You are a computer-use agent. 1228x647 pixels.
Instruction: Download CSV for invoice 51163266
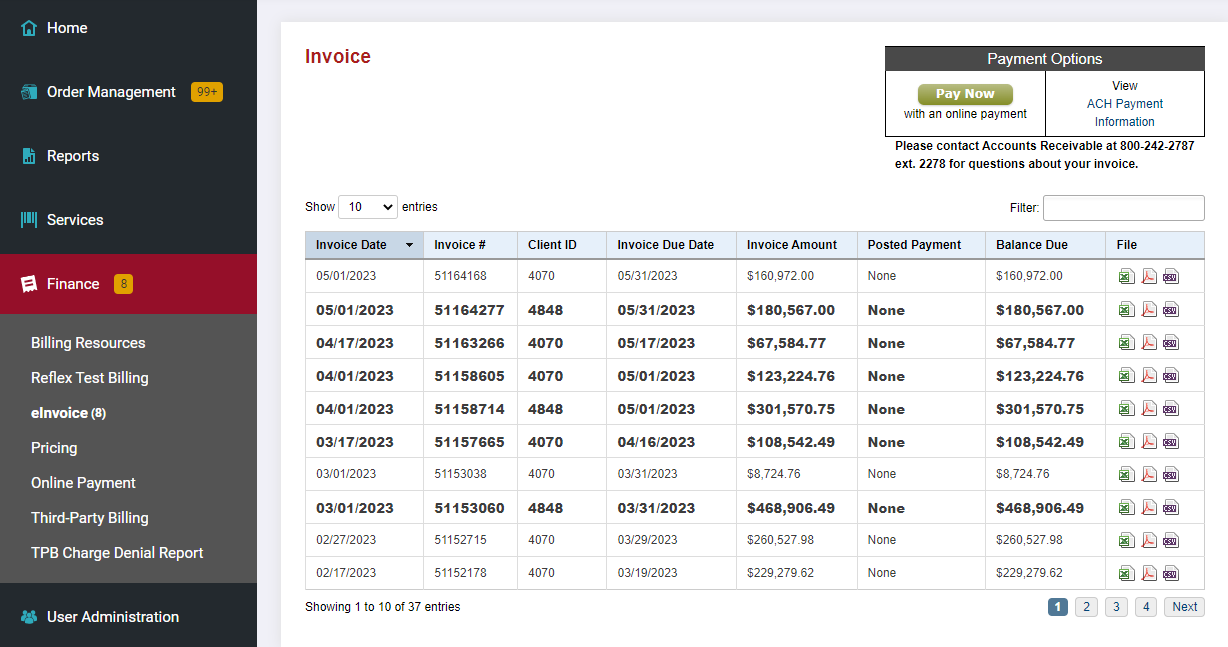click(x=1171, y=343)
